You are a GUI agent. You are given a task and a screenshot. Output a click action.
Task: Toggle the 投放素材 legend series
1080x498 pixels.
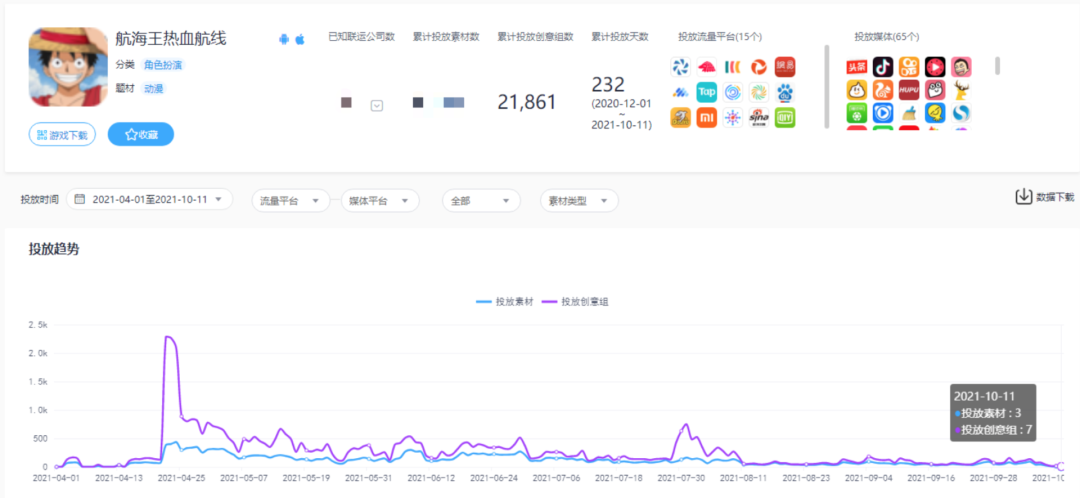(x=505, y=302)
